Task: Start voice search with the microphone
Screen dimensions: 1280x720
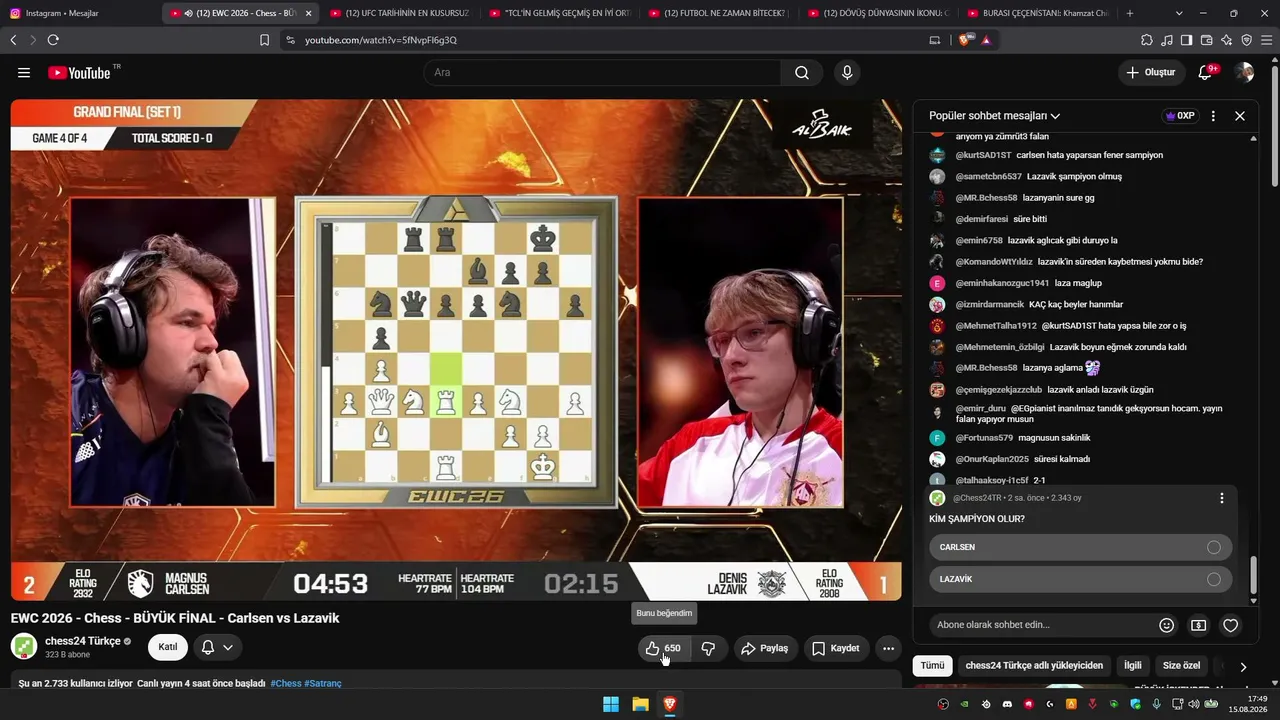Action: [847, 72]
